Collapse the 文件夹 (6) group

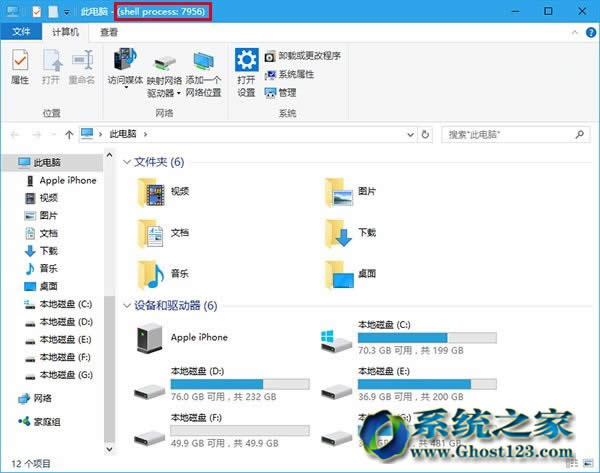point(126,161)
